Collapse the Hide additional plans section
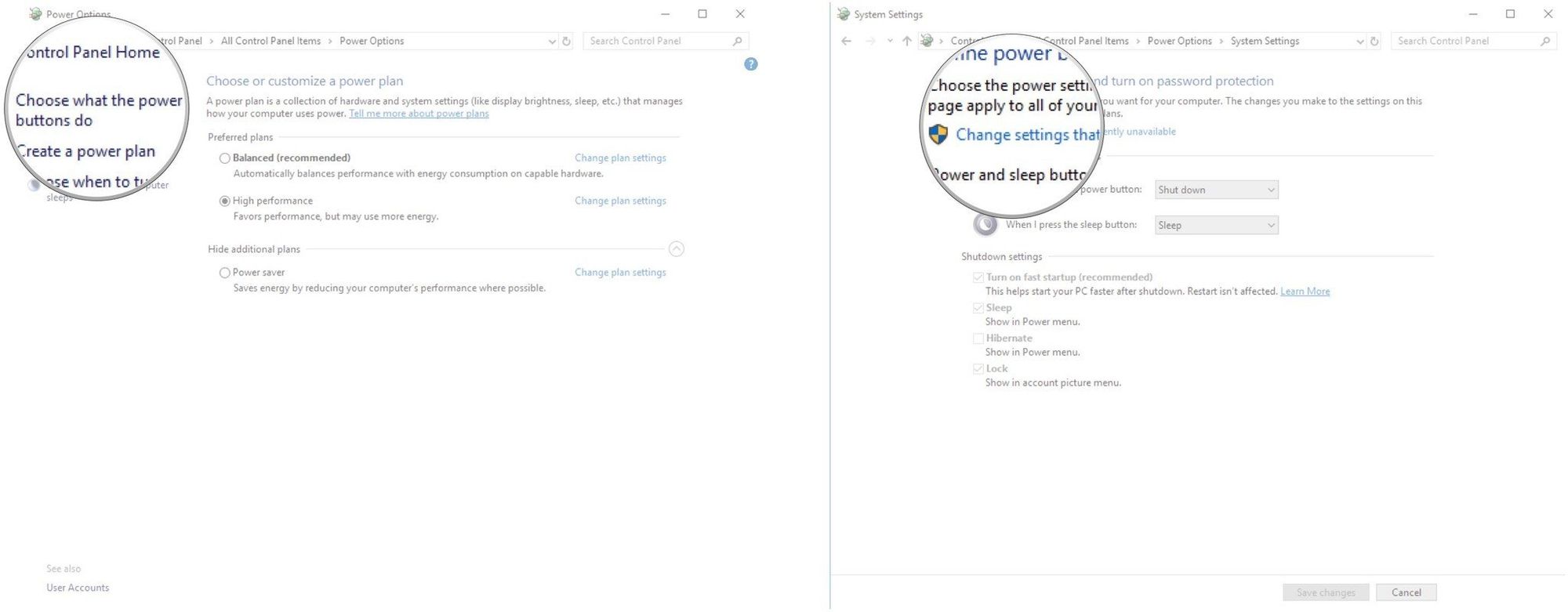The width and height of the screenshot is (1568, 612). click(x=676, y=249)
